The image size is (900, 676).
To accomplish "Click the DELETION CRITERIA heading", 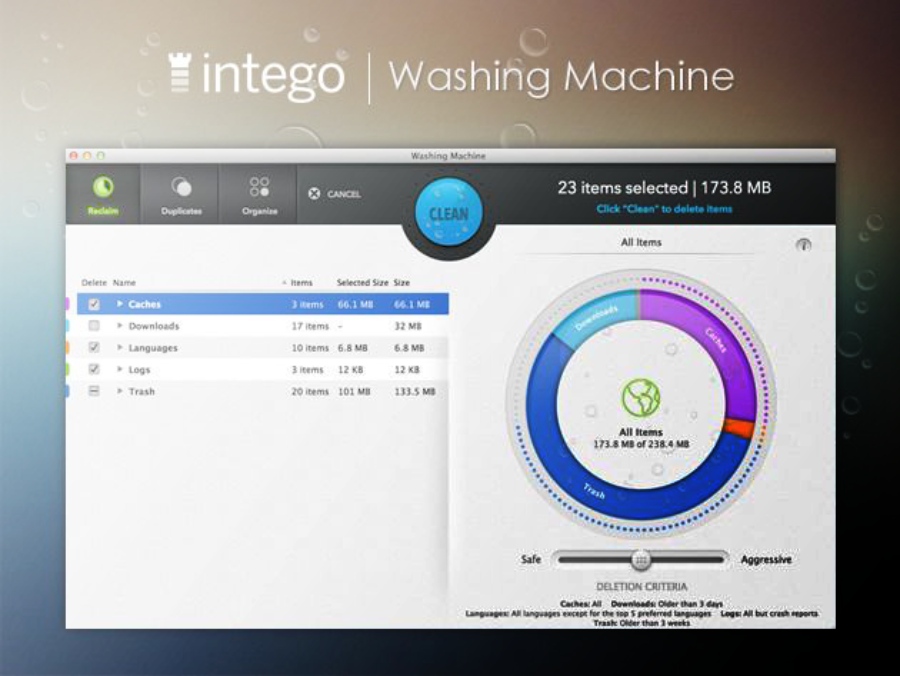I will click(x=642, y=586).
